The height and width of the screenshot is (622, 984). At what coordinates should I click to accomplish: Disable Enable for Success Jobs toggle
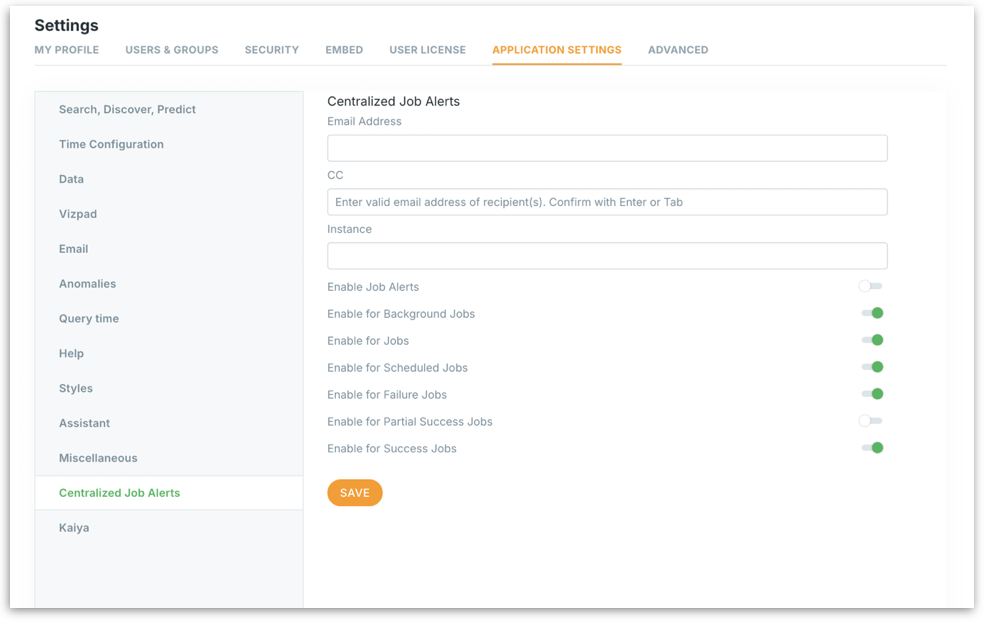tap(871, 449)
